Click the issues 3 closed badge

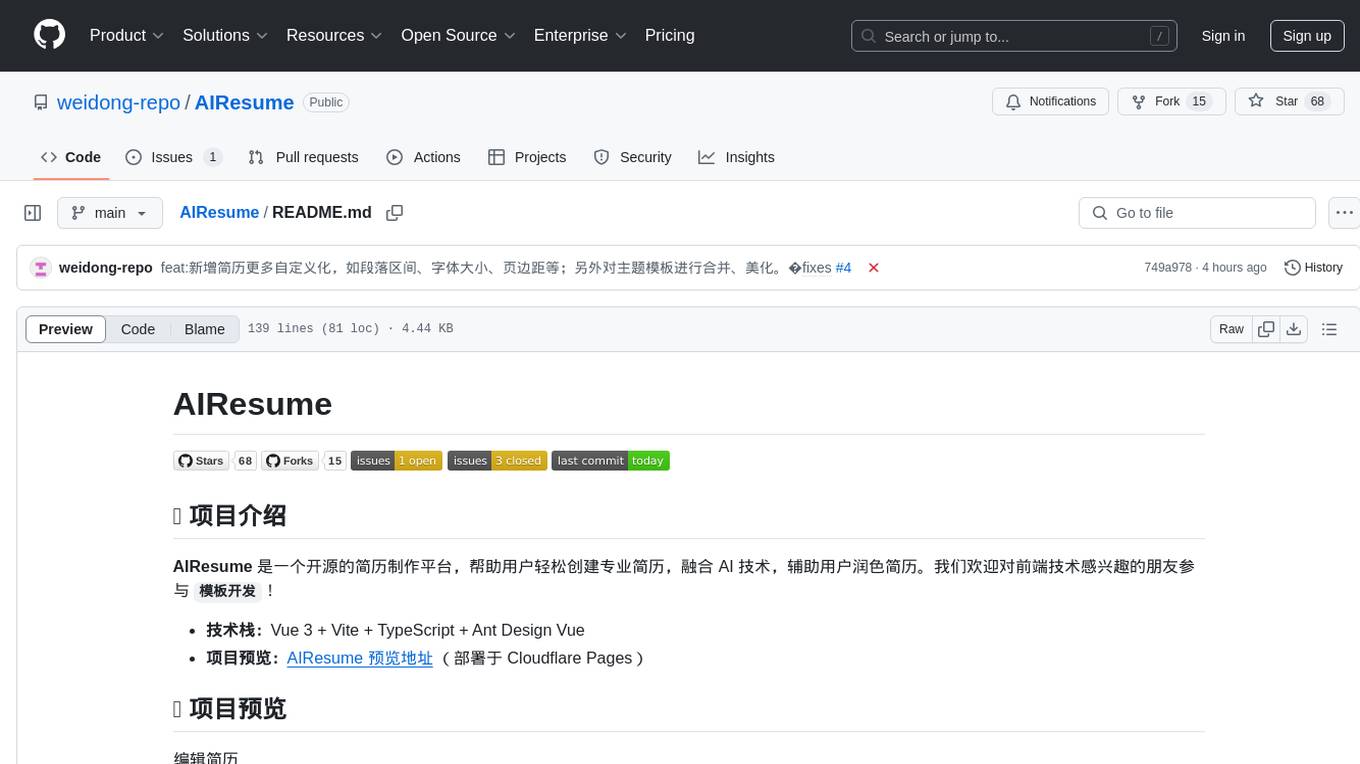click(x=497, y=461)
